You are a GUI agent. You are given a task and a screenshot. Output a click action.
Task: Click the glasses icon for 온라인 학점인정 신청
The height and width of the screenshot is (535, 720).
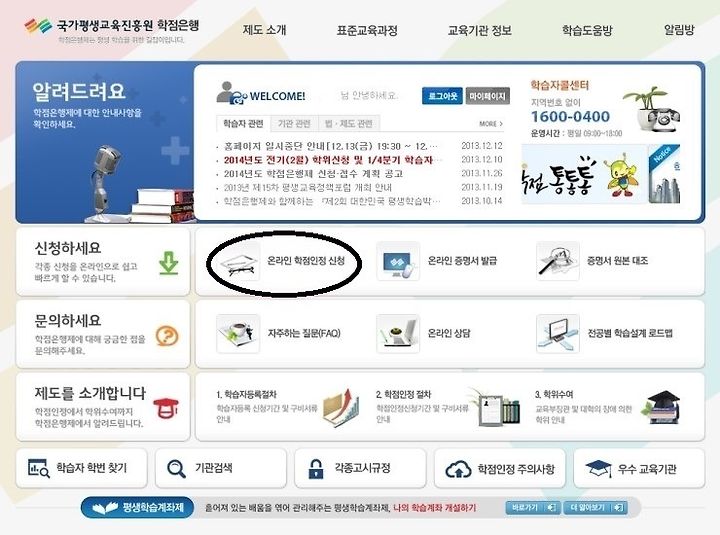pos(239,261)
